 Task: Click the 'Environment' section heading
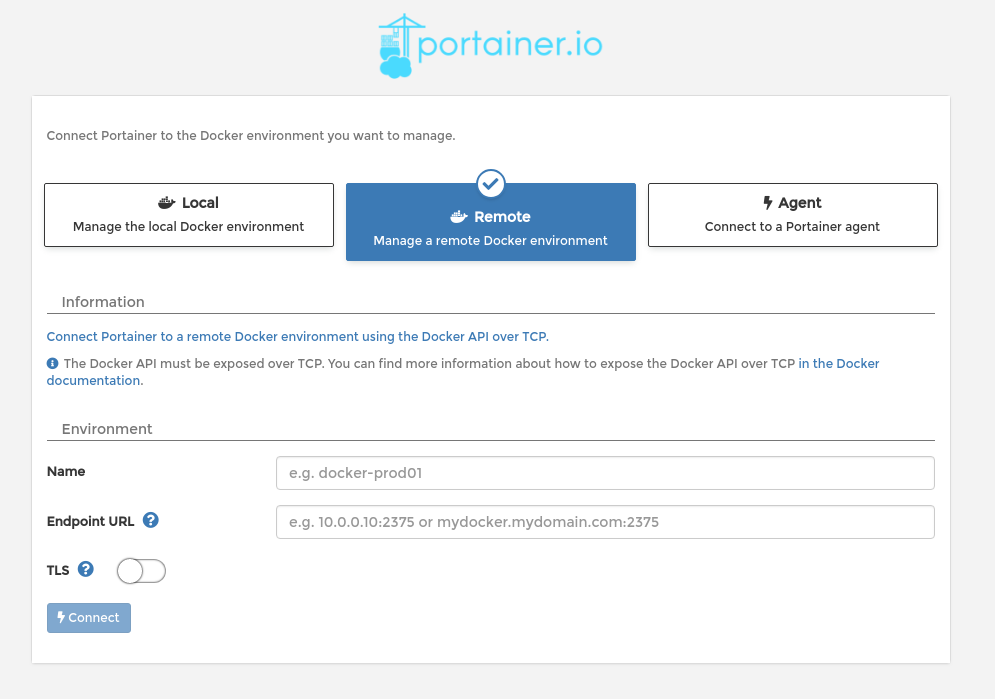[107, 429]
